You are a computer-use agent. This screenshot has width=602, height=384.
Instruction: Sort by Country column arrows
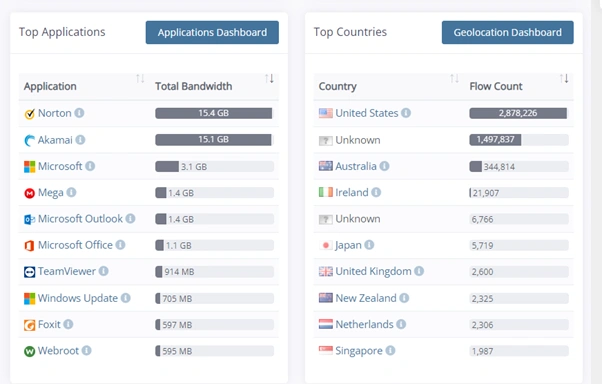[x=454, y=79]
